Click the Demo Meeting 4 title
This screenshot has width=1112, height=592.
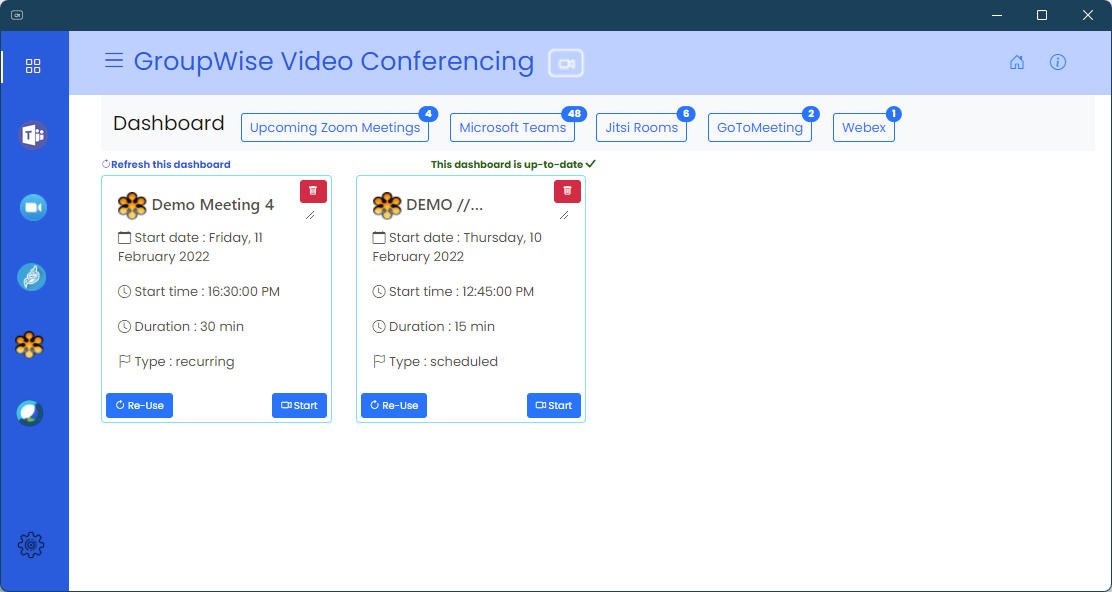[x=213, y=205]
